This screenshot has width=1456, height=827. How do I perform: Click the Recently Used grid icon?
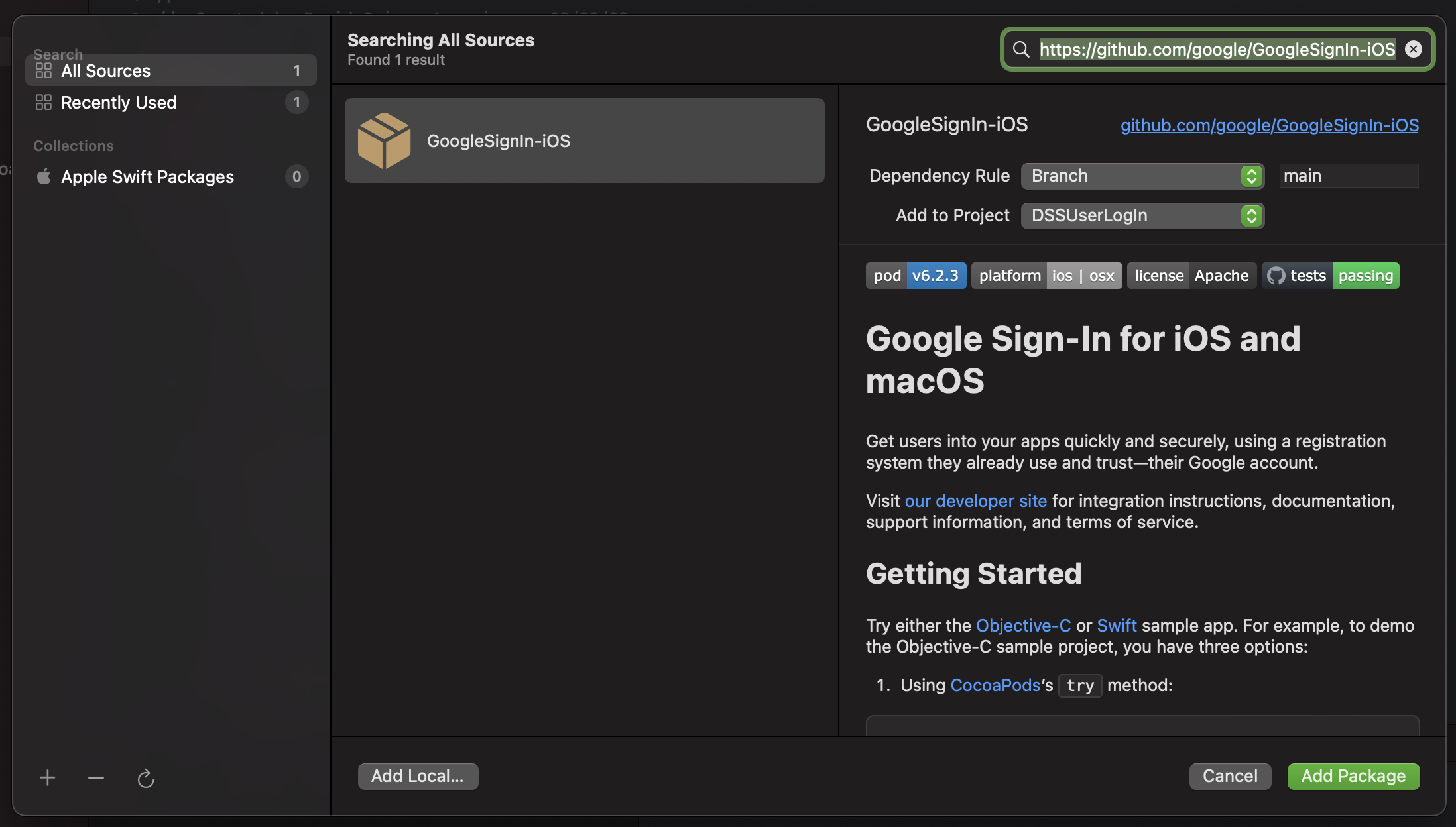click(44, 102)
